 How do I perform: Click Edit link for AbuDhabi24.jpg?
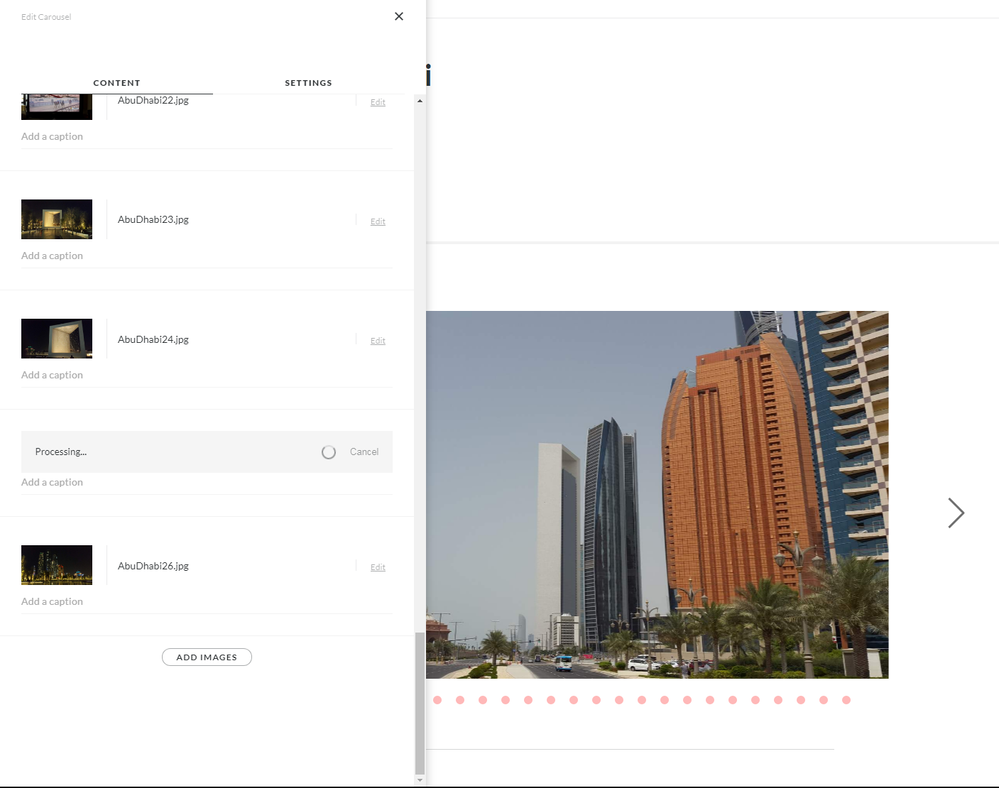[x=377, y=341]
